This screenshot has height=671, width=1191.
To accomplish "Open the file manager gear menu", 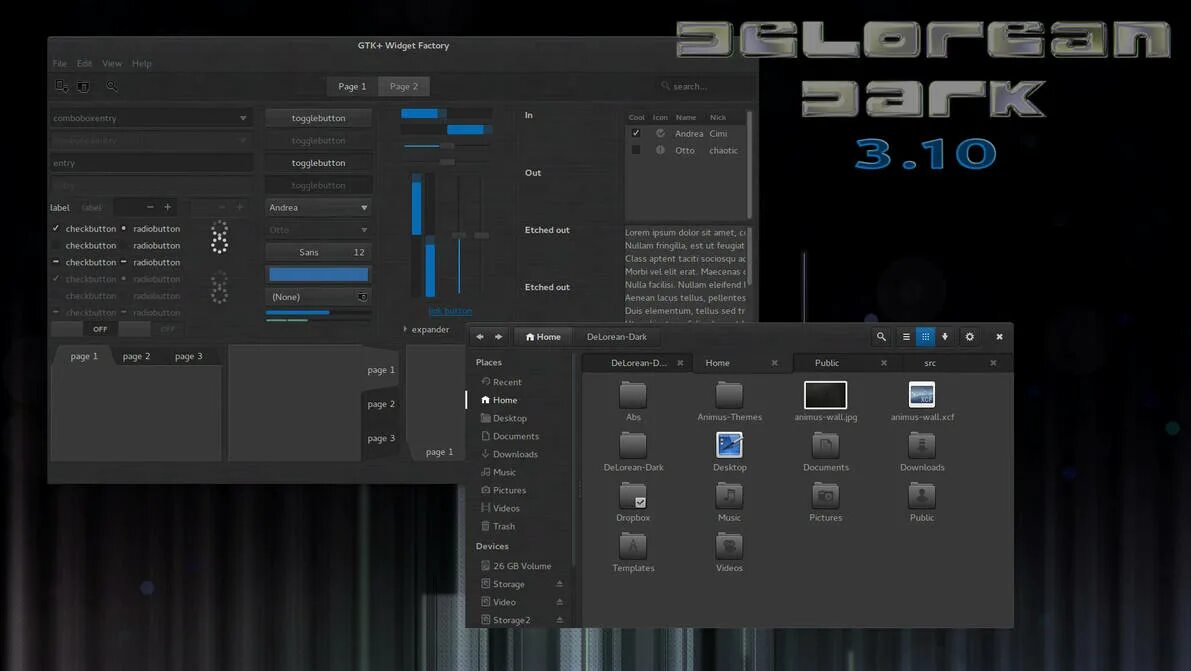I will click(970, 337).
